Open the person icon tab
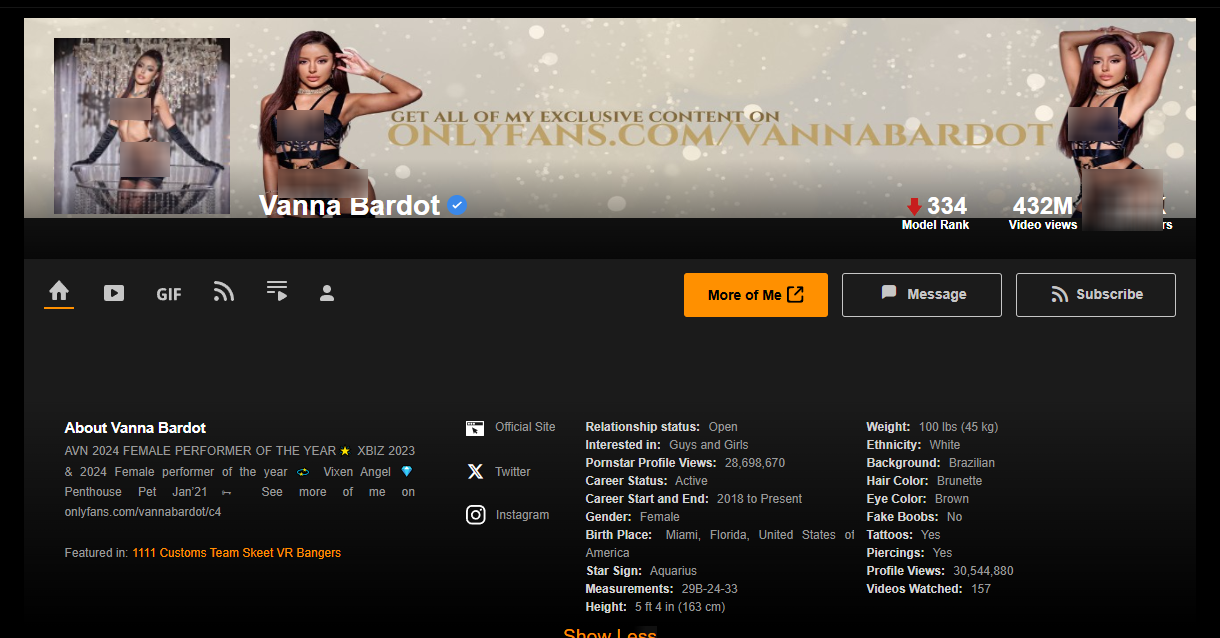Viewport: 1220px width, 638px height. pos(326,293)
